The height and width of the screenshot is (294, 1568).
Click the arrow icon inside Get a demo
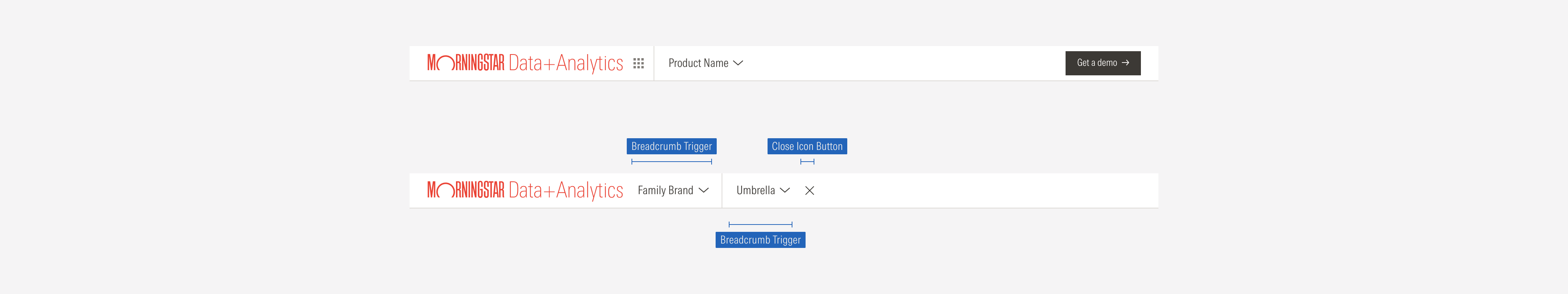pos(1126,63)
